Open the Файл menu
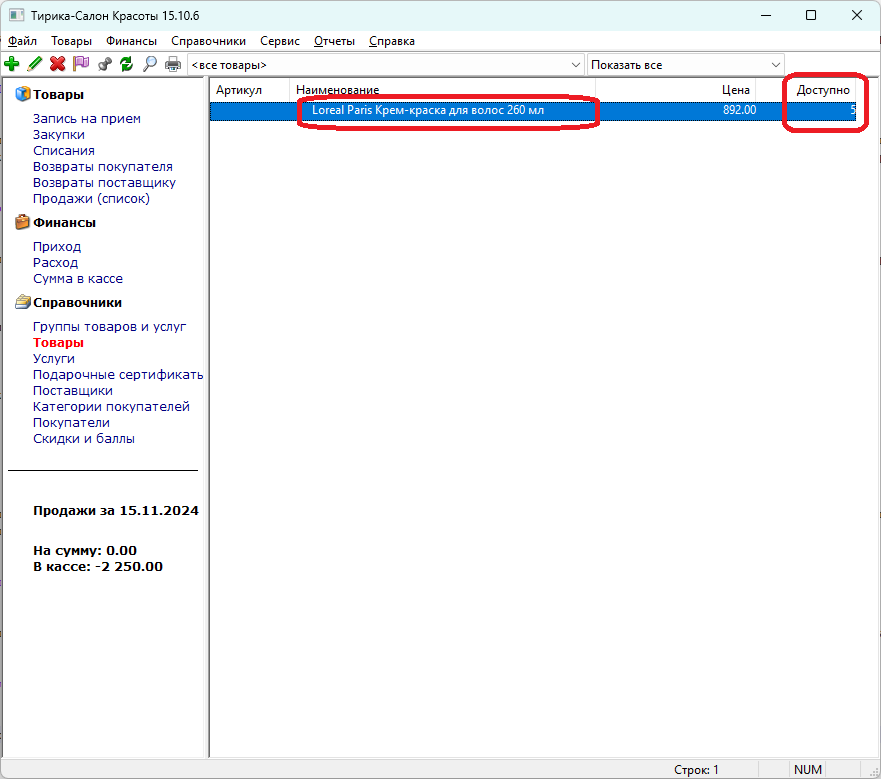Image resolution: width=881 pixels, height=779 pixels. [22, 41]
